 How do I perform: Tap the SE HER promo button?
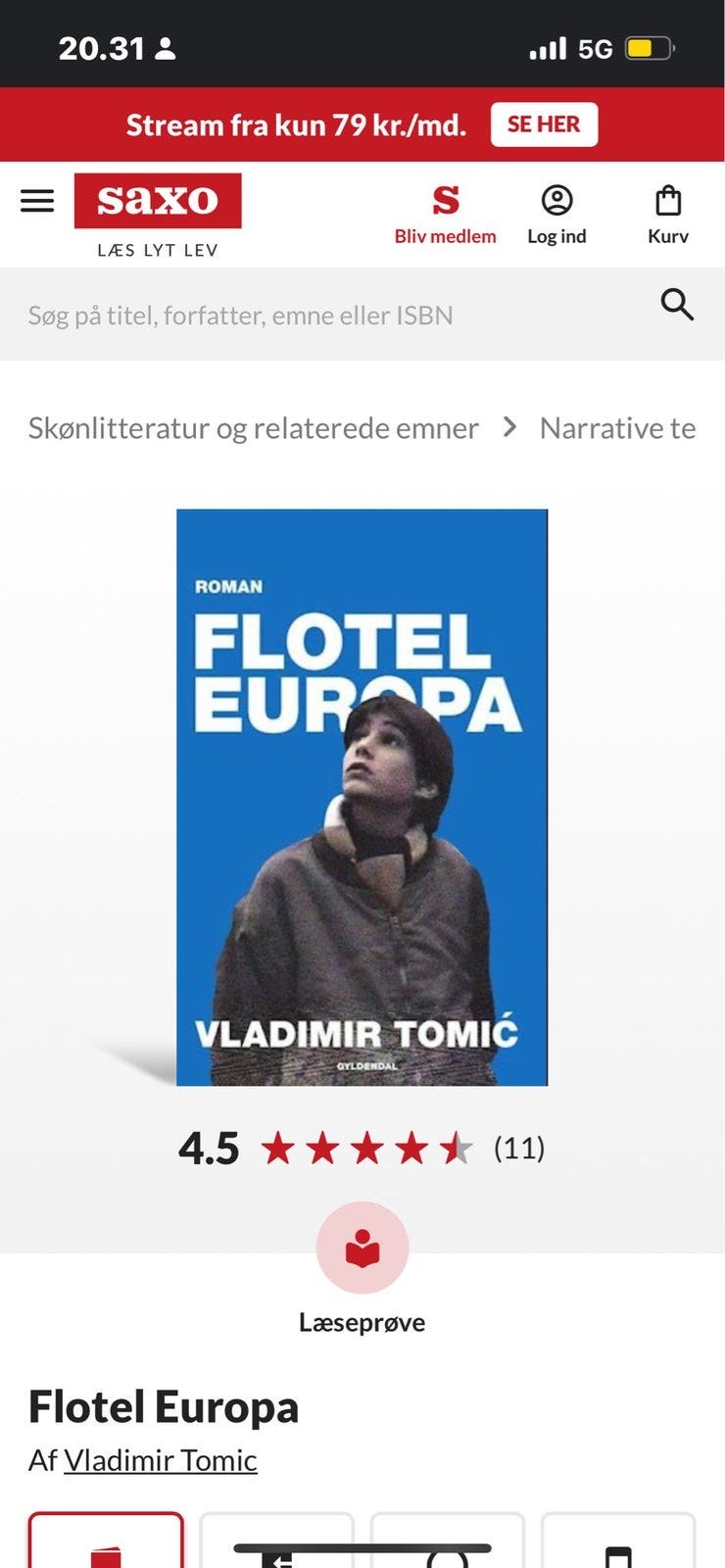544,124
